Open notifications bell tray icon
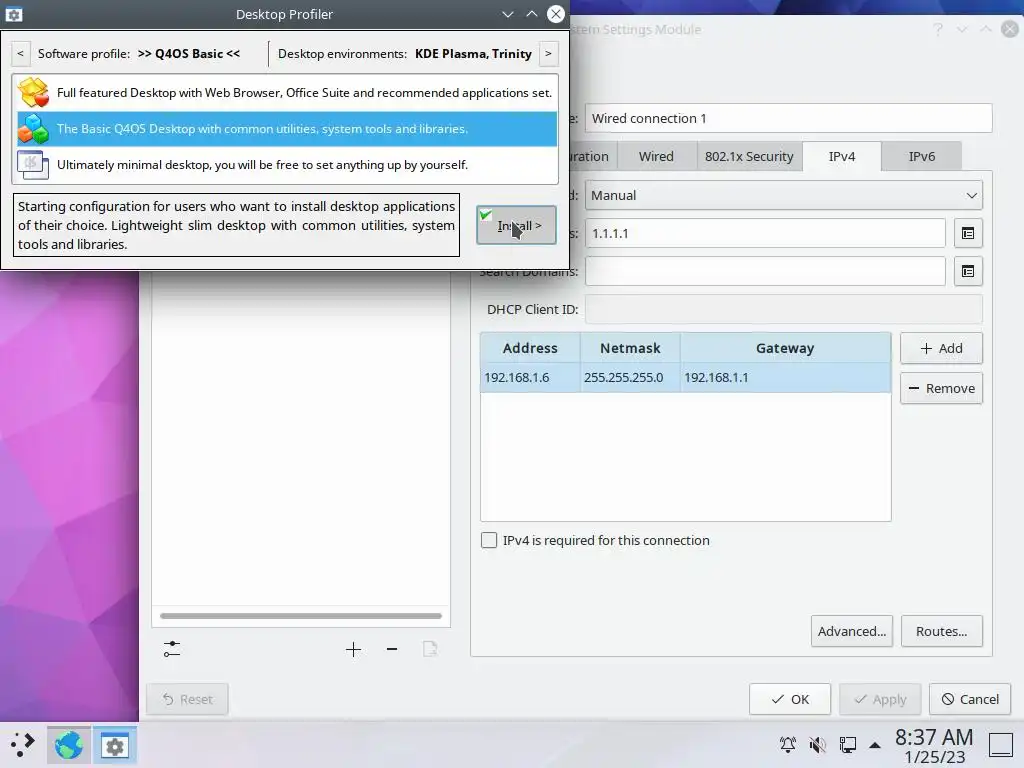Viewport: 1024px width, 768px height. tap(788, 744)
